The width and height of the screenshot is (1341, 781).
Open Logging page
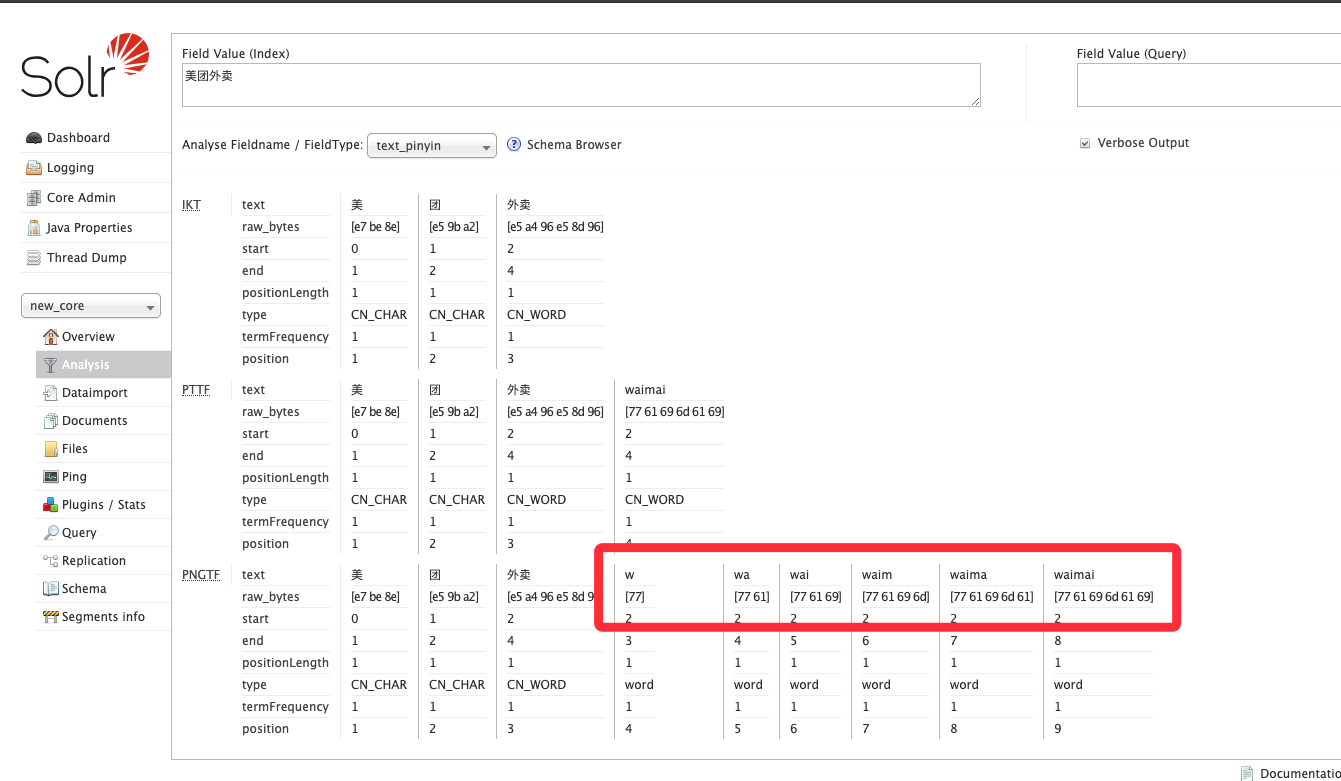70,168
